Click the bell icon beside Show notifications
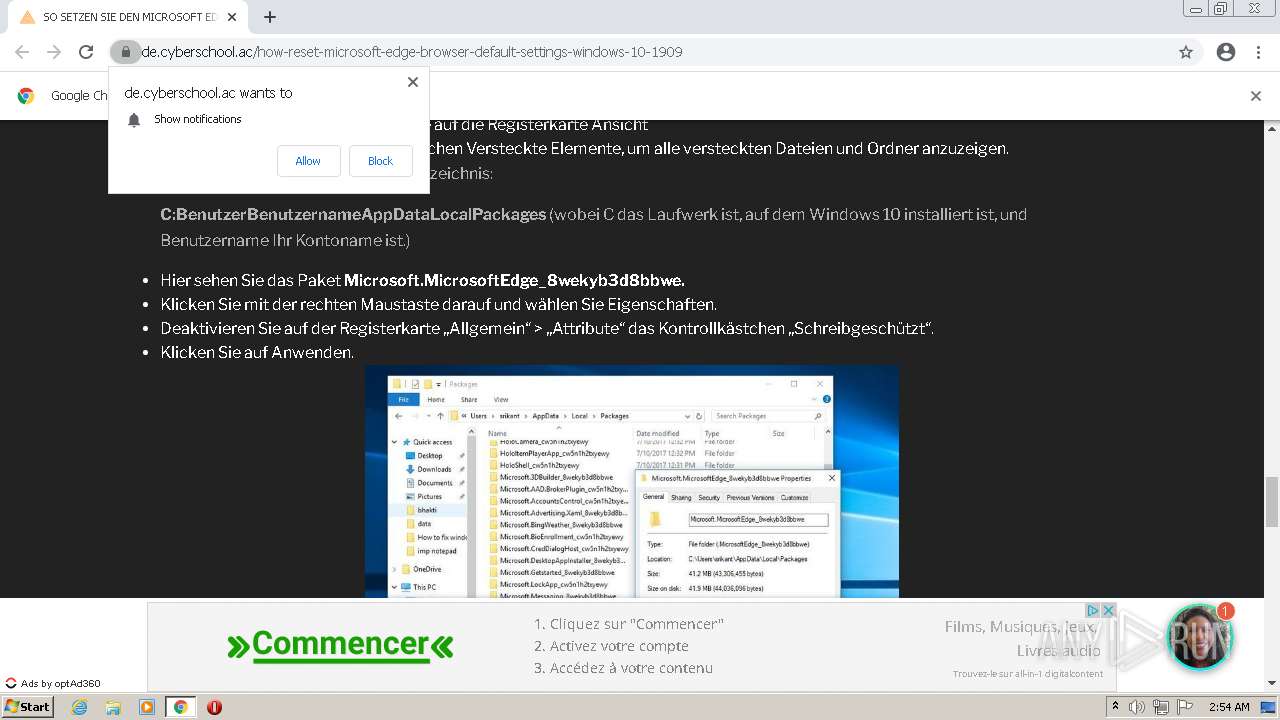The width and height of the screenshot is (1280, 720). (134, 120)
